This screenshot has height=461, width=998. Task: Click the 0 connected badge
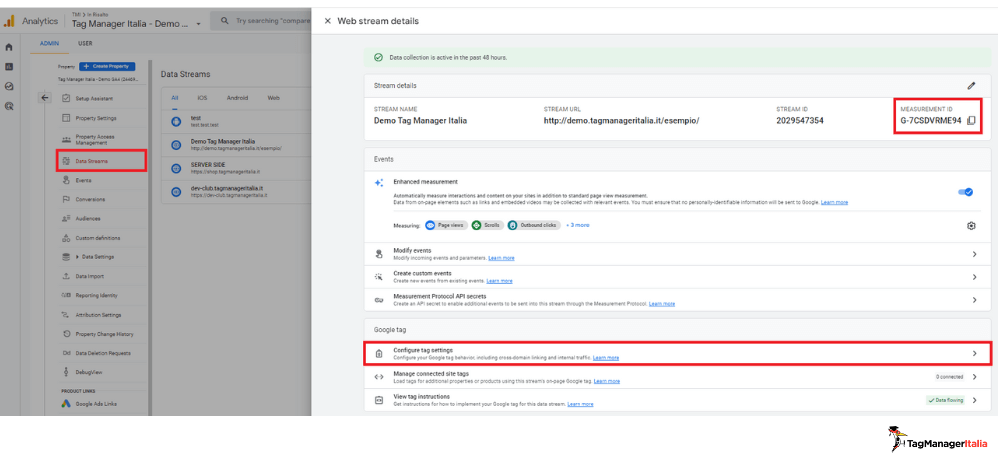[949, 376]
